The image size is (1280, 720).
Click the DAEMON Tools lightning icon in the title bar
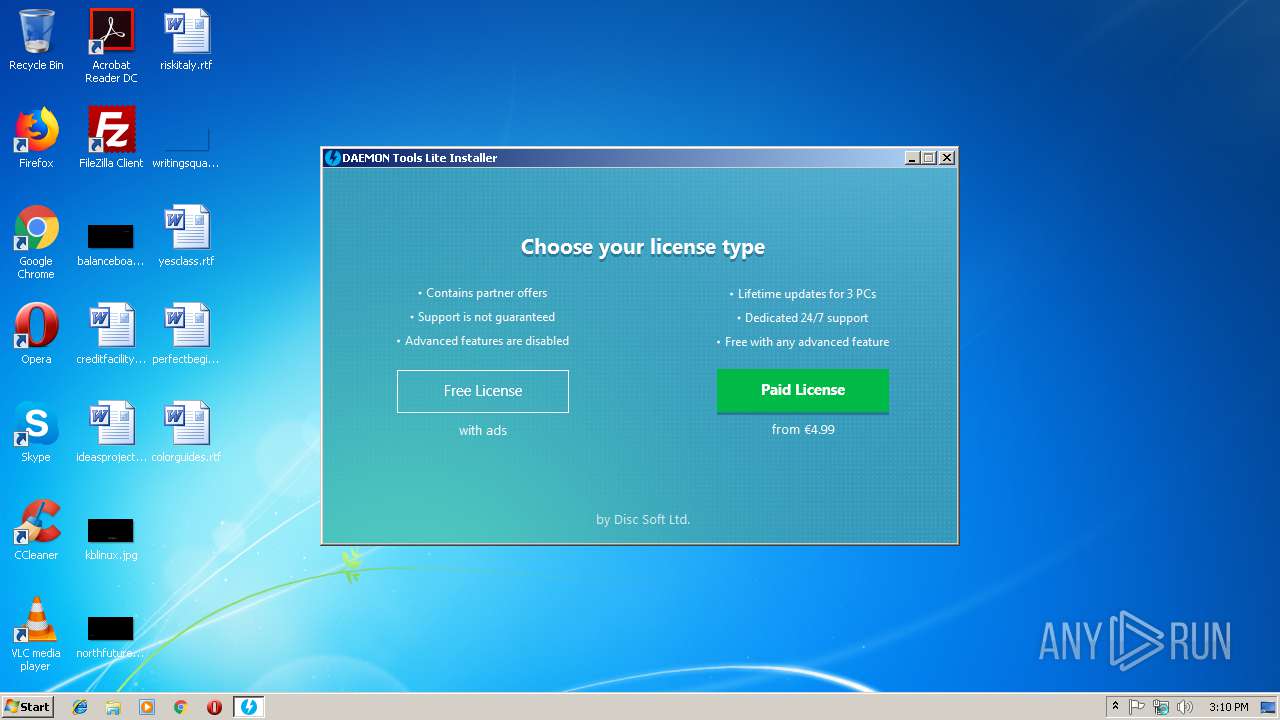pyautogui.click(x=333, y=158)
